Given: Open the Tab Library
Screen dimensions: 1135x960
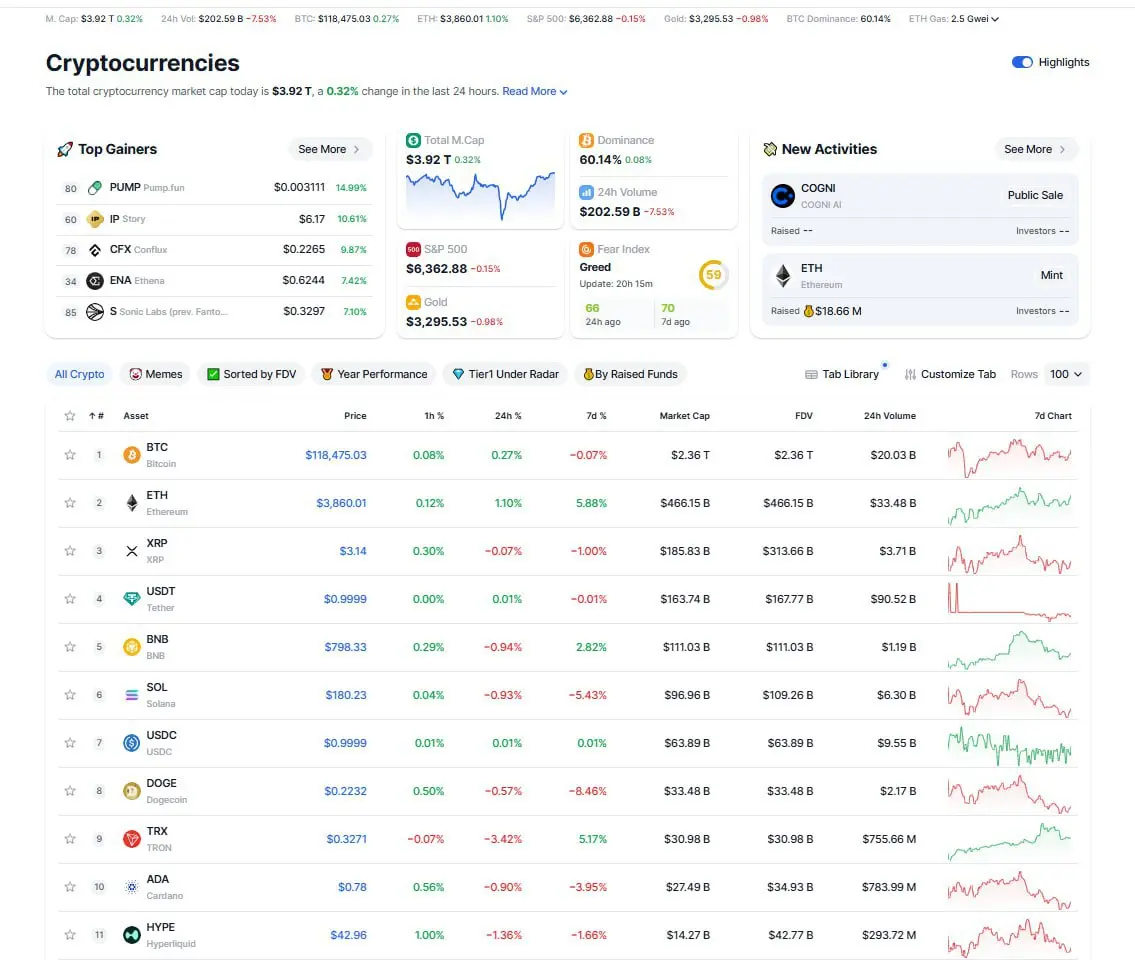Looking at the screenshot, I should coord(842,374).
